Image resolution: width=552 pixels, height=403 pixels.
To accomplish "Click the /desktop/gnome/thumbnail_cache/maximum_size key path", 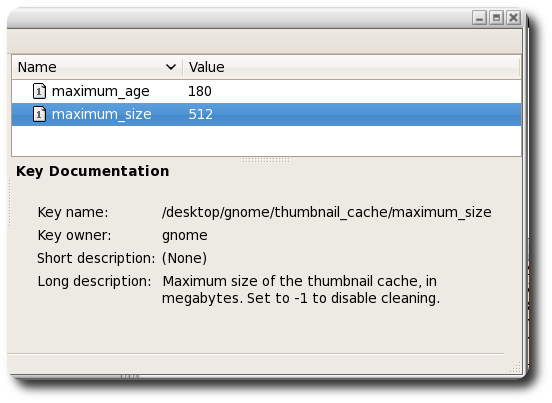I will tap(326, 212).
